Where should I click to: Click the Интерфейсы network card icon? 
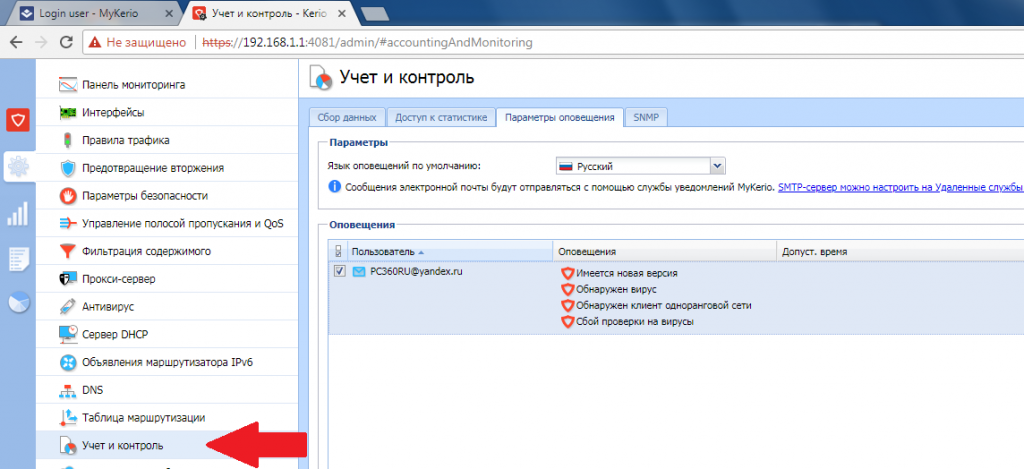[x=68, y=112]
